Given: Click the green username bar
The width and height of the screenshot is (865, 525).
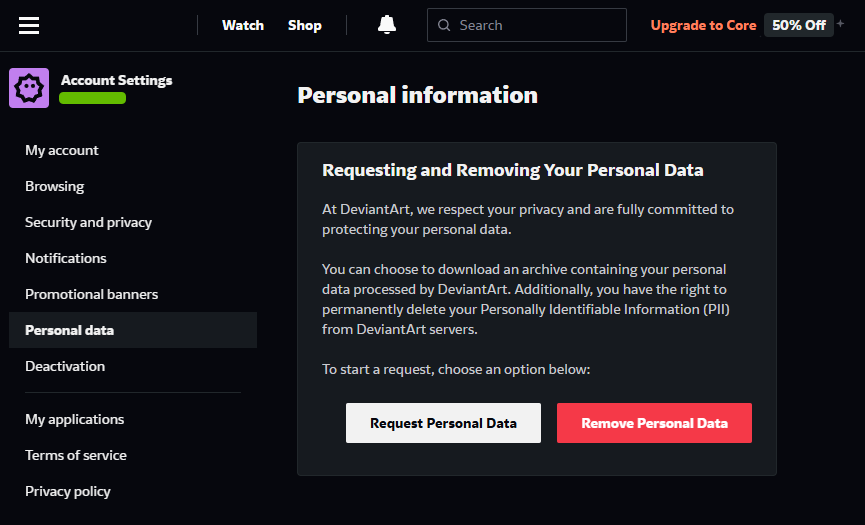Looking at the screenshot, I should pos(93,98).
